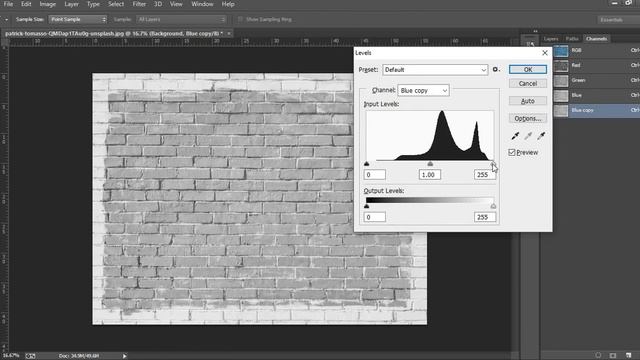Image resolution: width=640 pixels, height=360 pixels.
Task: Click the zoom percentage field 16.67%
Action: pyautogui.click(x=11, y=356)
